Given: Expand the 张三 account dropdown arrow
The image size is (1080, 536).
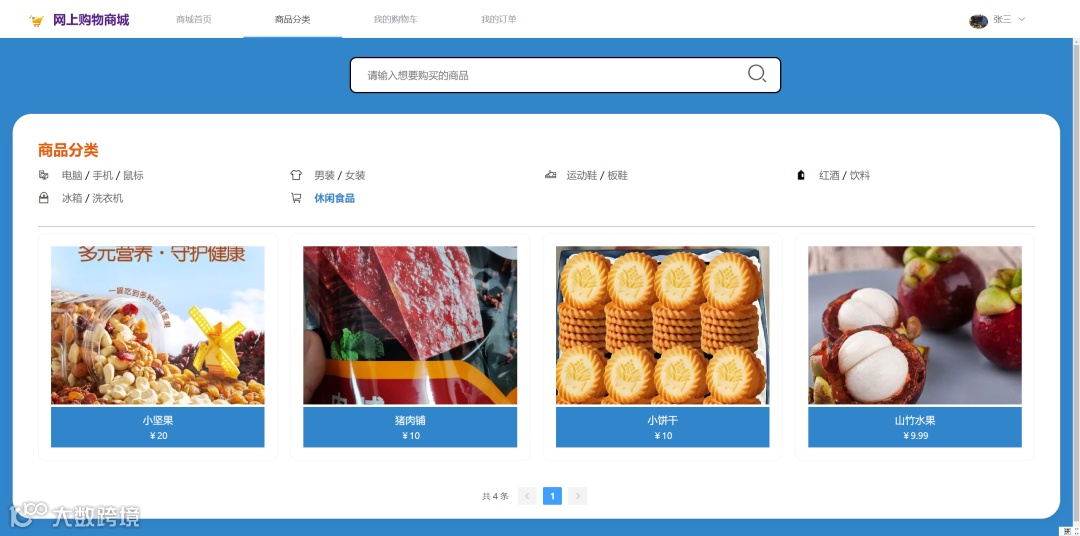Looking at the screenshot, I should tap(1021, 19).
